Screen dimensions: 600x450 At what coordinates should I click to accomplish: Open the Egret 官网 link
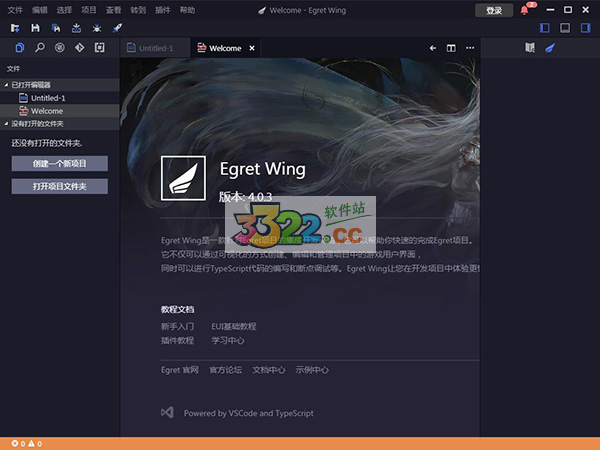click(x=180, y=370)
